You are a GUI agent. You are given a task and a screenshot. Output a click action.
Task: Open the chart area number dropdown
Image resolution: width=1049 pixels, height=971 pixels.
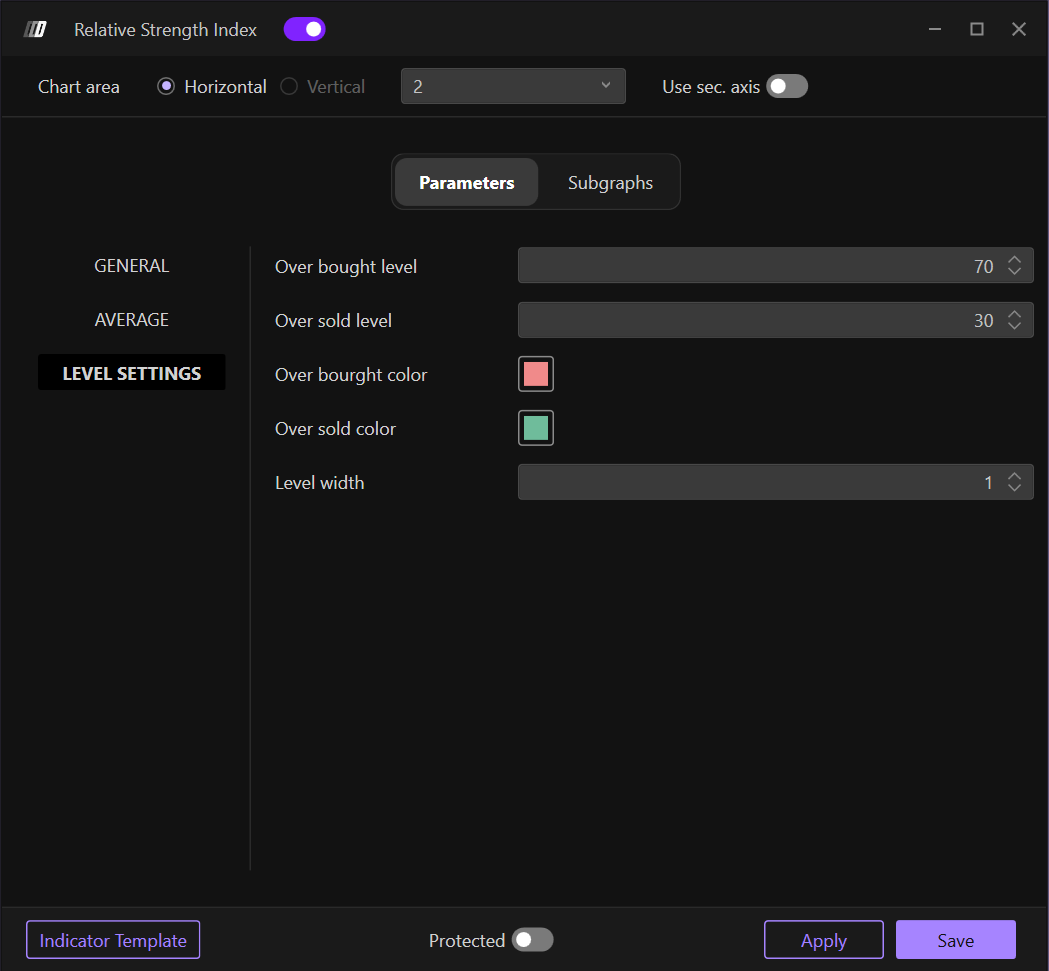point(513,87)
